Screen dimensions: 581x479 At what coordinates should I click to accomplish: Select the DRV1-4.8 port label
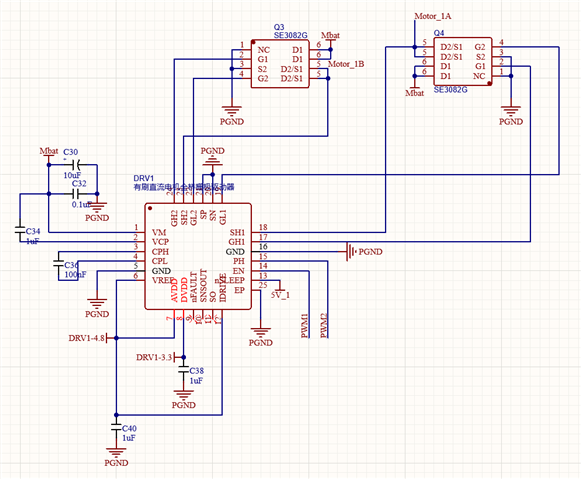[x=88, y=338]
